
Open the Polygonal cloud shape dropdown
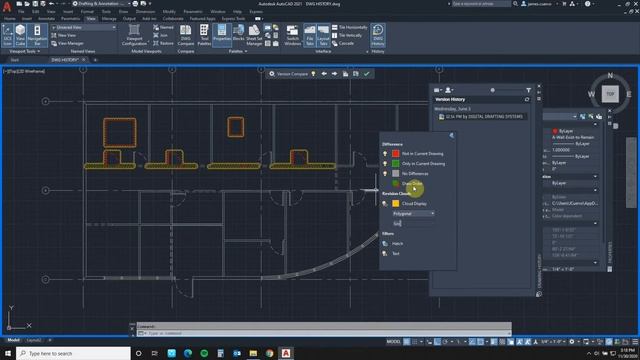tap(413, 213)
